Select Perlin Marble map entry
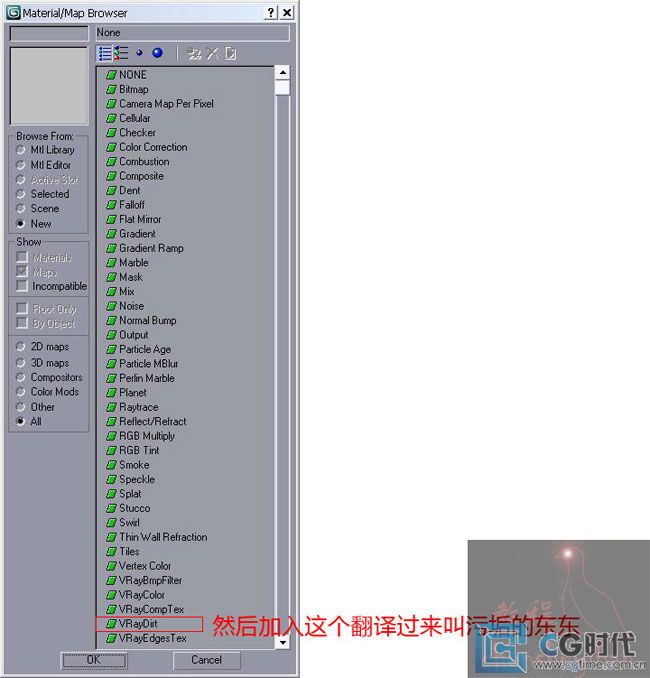The width and height of the screenshot is (650, 678). click(147, 378)
